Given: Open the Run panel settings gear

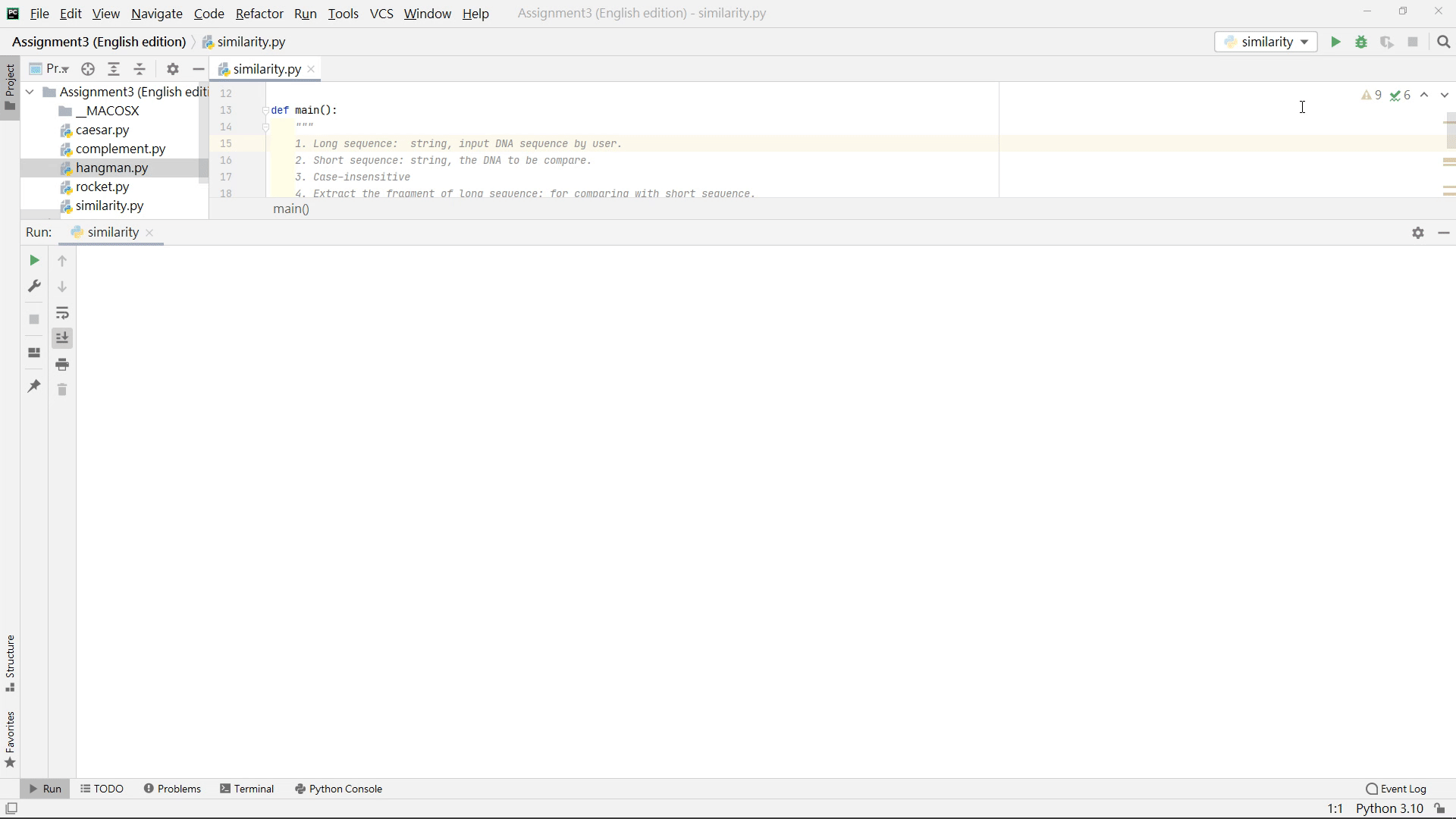Looking at the screenshot, I should pyautogui.click(x=1418, y=233).
